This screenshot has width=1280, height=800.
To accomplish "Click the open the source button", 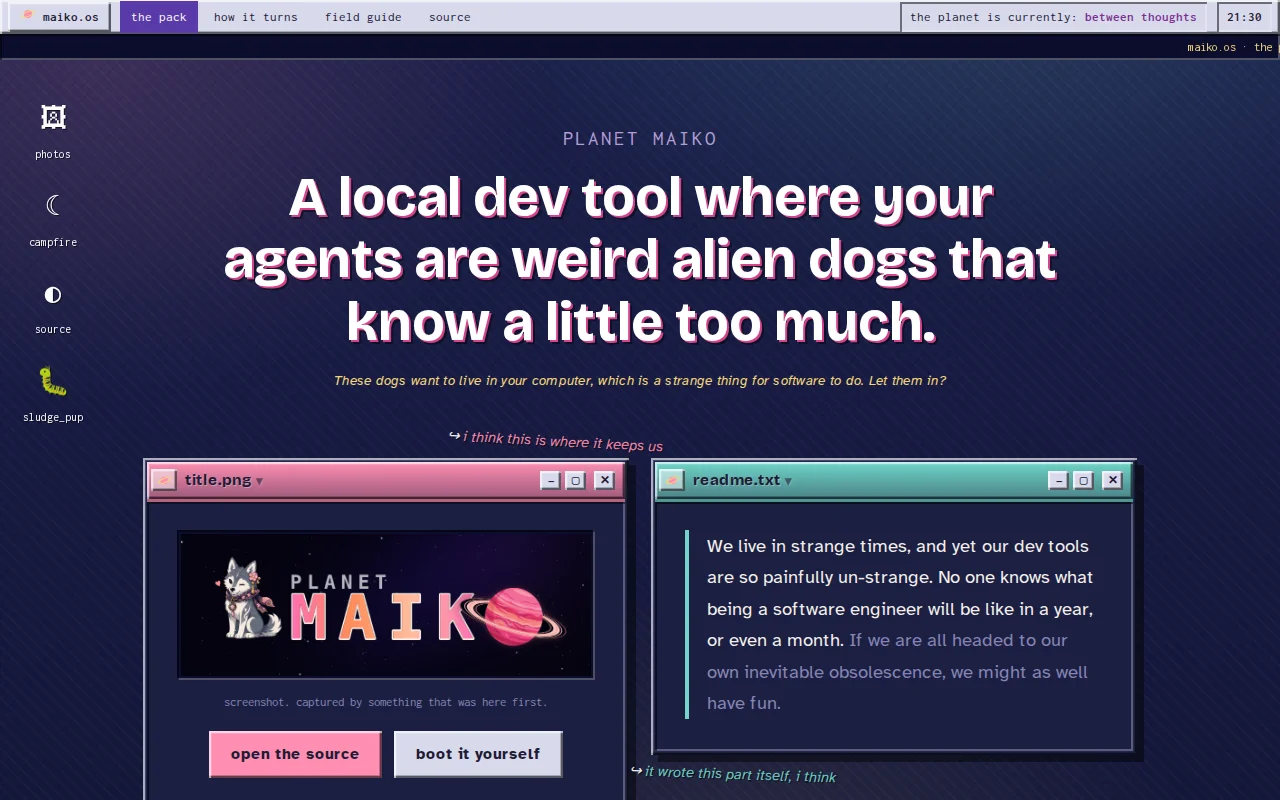I will [295, 754].
